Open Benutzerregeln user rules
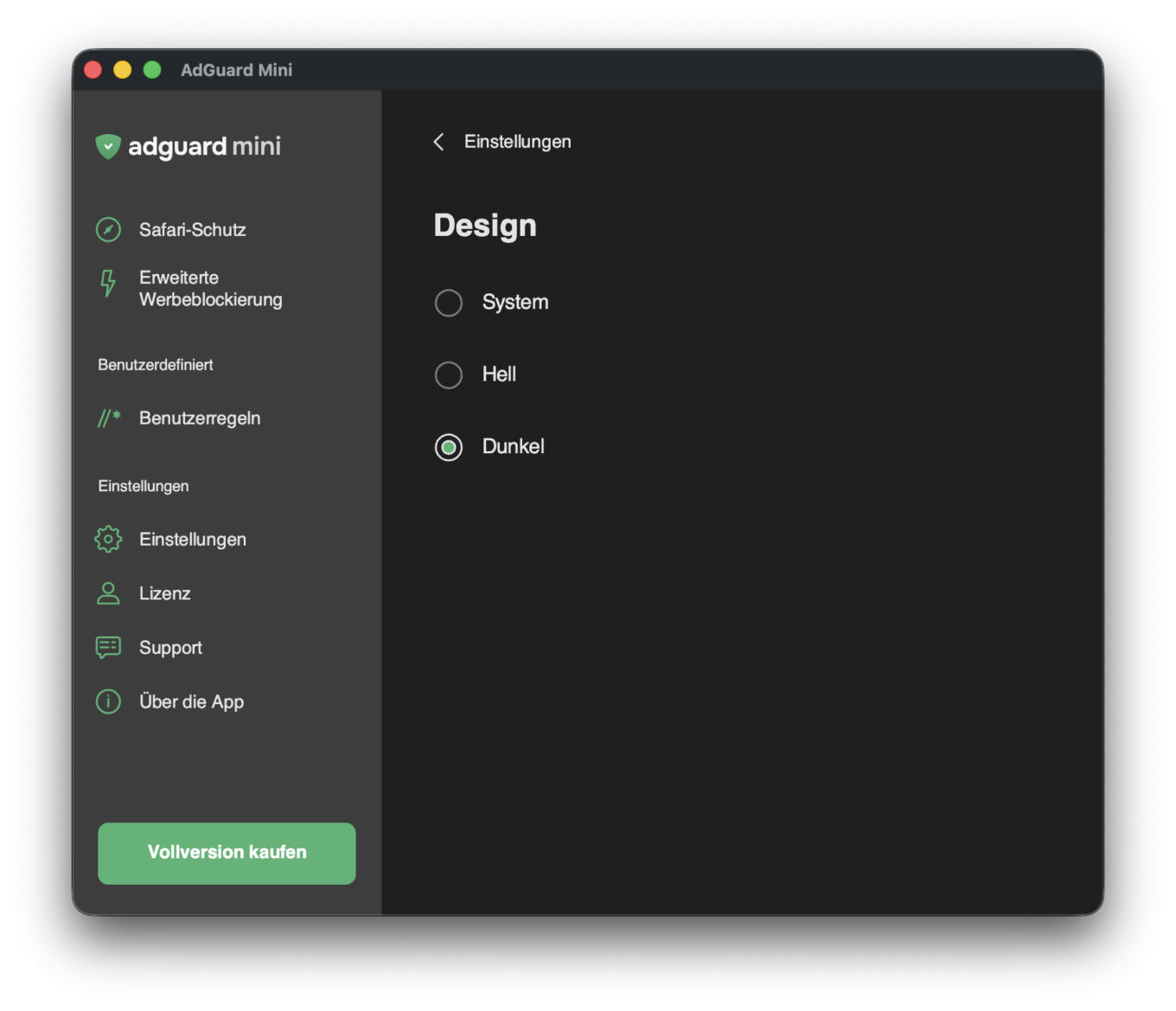 pyautogui.click(x=200, y=418)
